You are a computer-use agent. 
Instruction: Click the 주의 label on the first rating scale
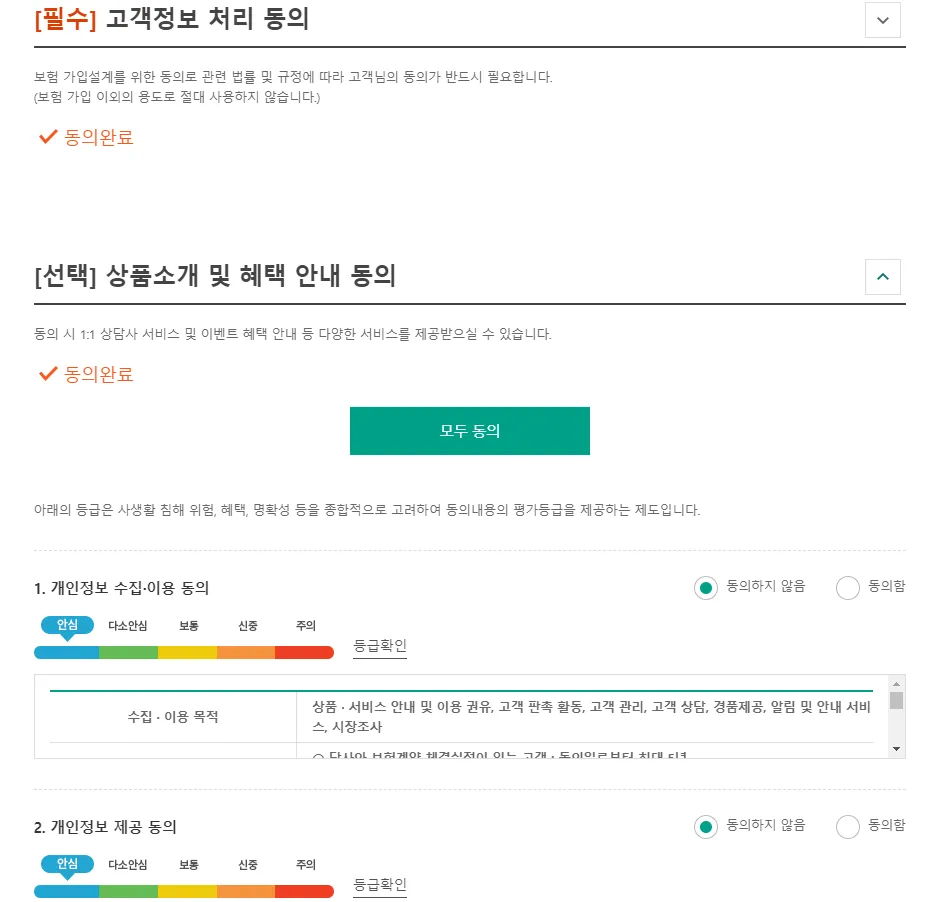pyautogui.click(x=305, y=626)
